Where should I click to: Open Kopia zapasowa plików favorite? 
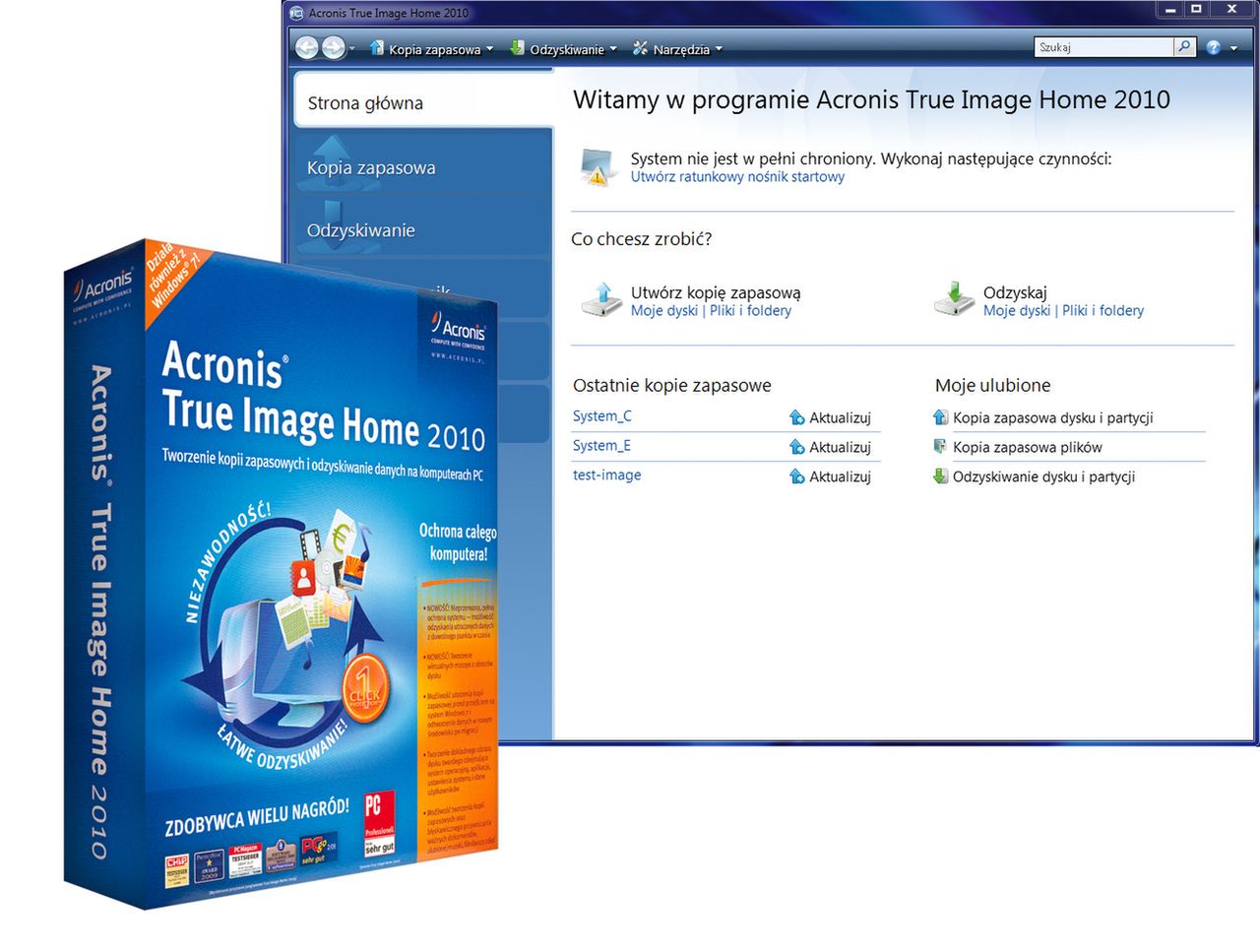1027,448
